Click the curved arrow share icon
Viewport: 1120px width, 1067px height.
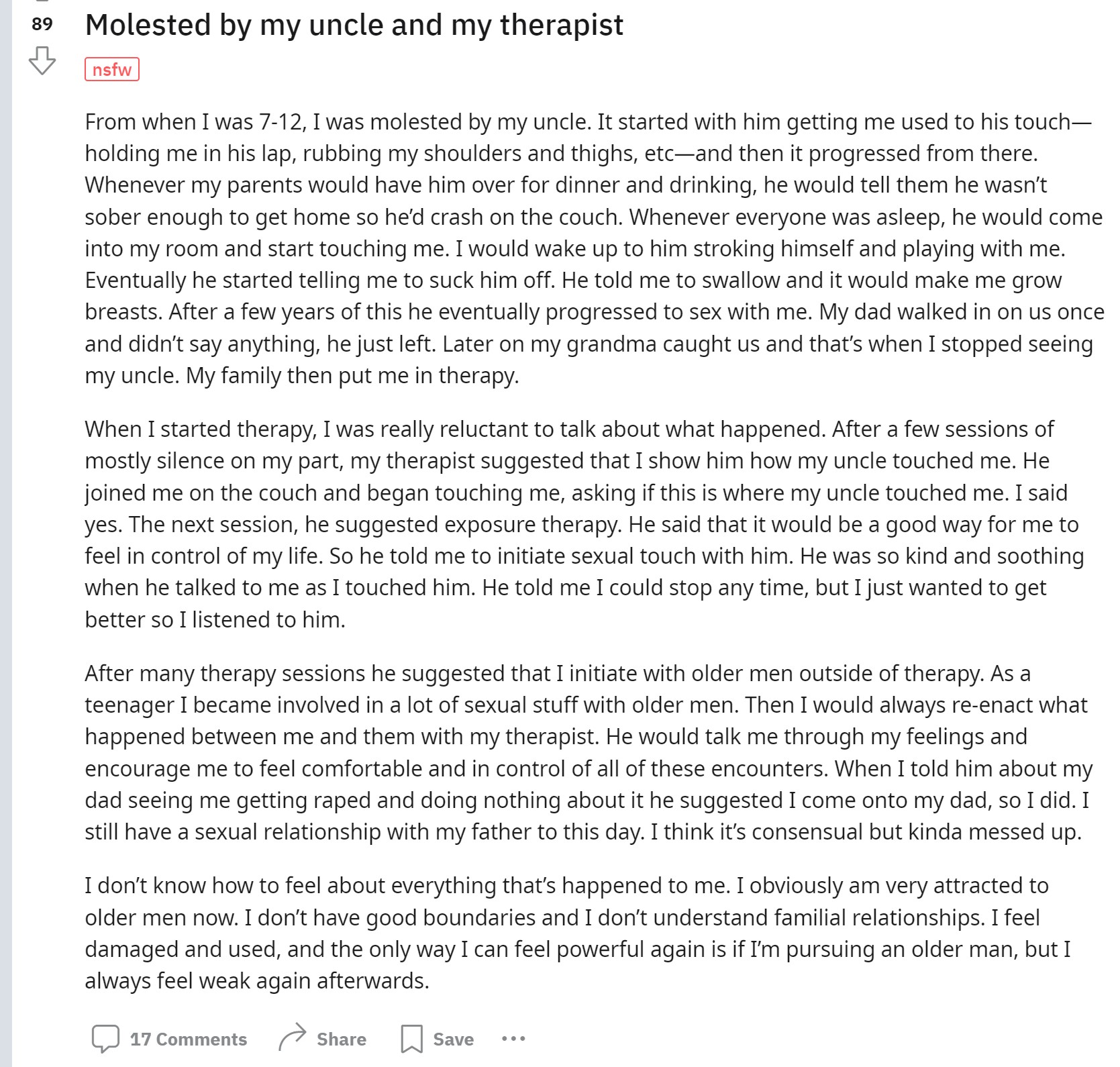(293, 1038)
